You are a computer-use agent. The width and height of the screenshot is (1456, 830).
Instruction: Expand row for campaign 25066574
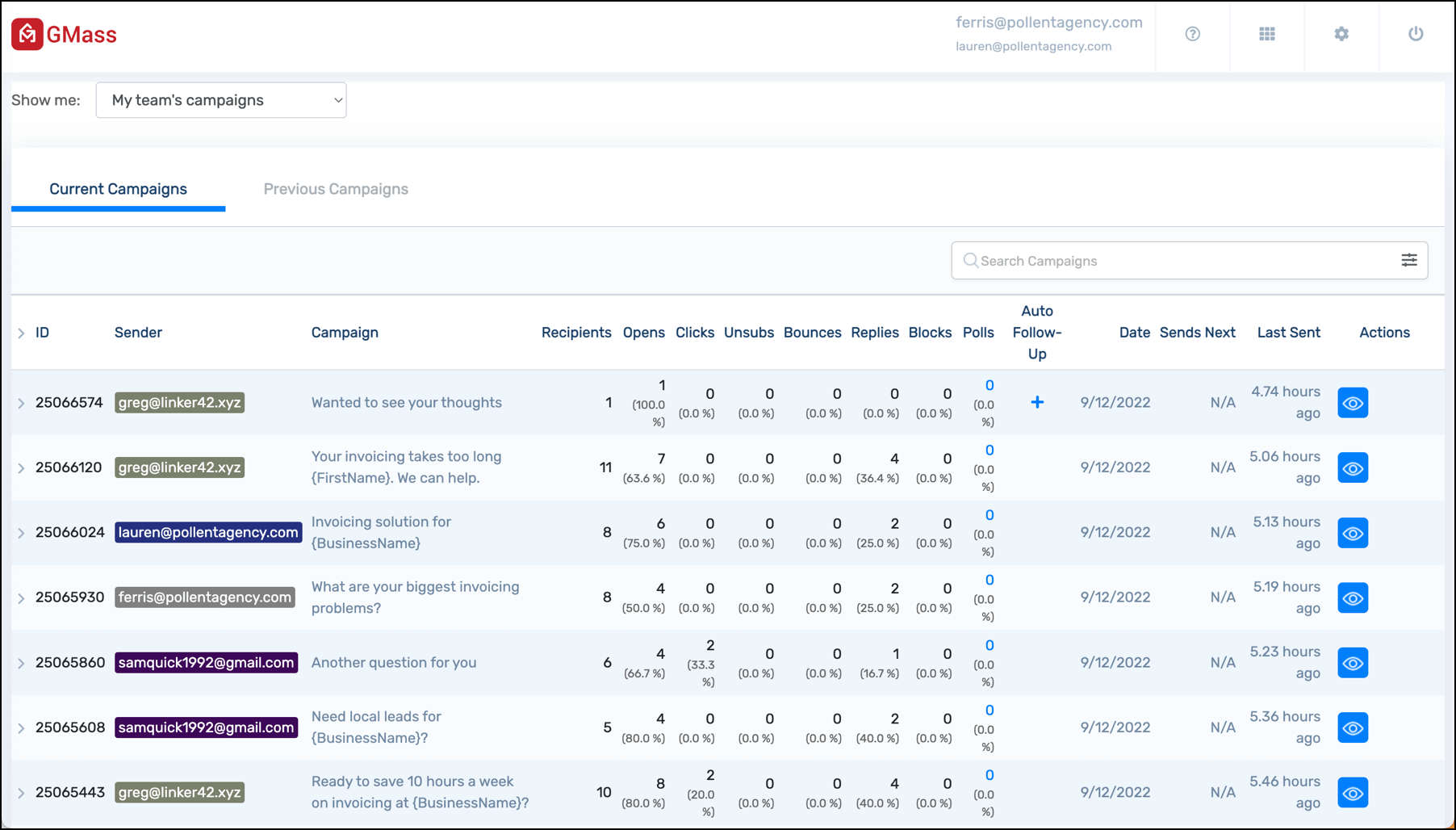click(21, 403)
